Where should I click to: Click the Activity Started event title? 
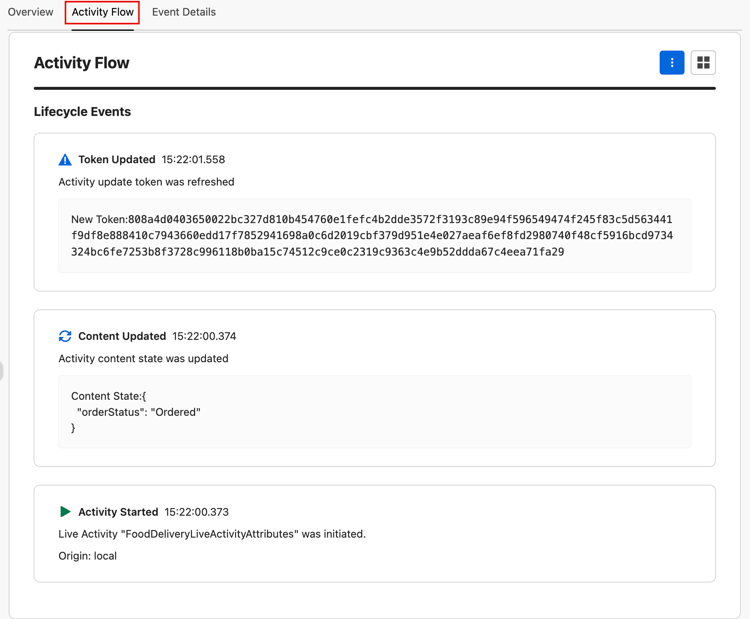pos(118,512)
